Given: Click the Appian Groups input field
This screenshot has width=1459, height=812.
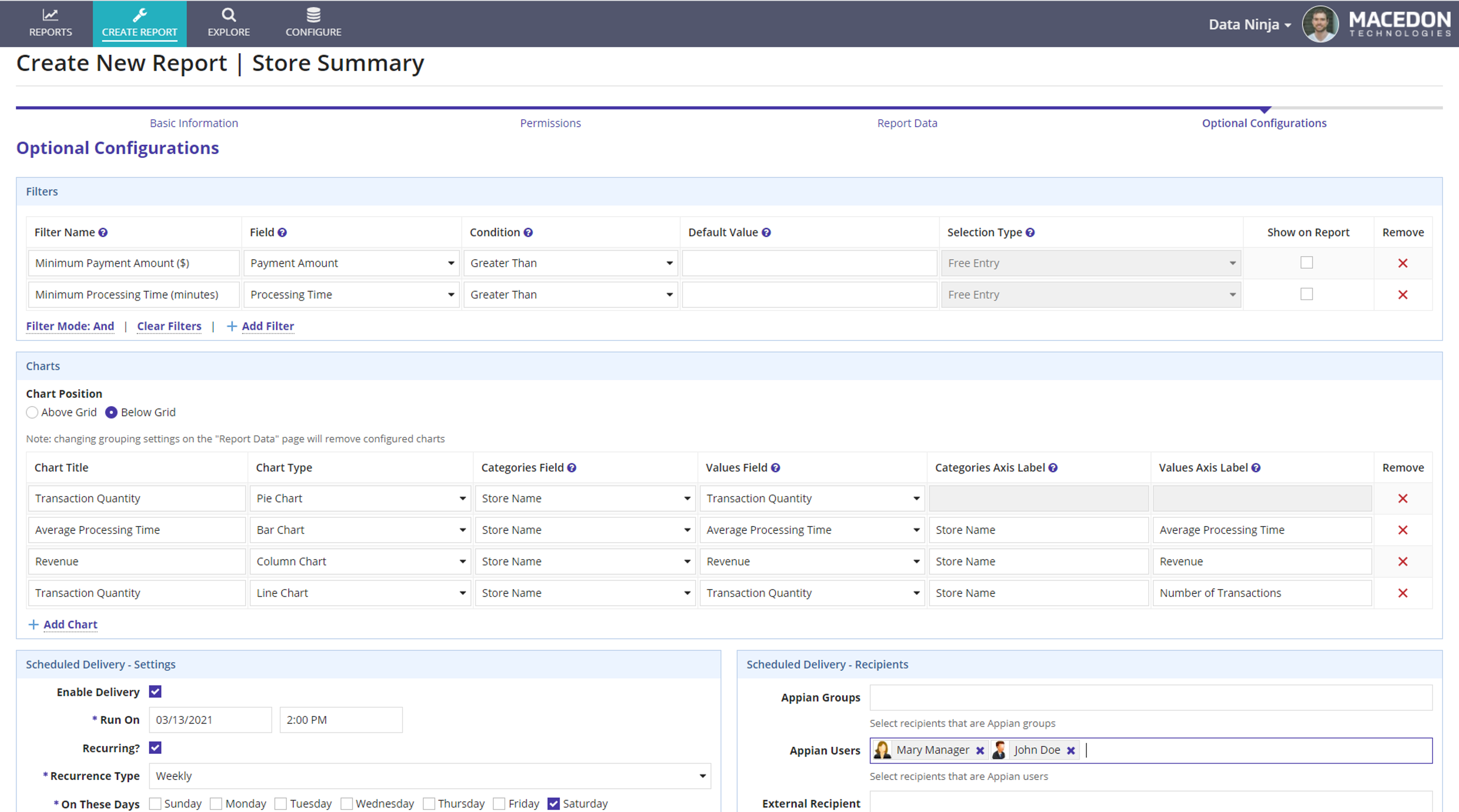Looking at the screenshot, I should 1151,698.
